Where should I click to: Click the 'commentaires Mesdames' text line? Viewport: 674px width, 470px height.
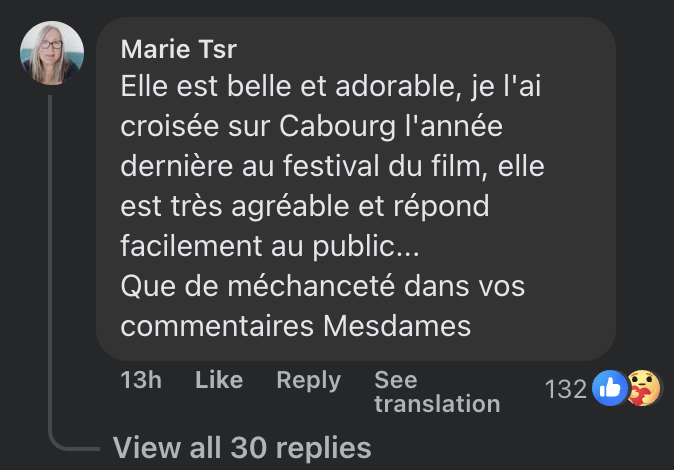pyautogui.click(x=295, y=325)
